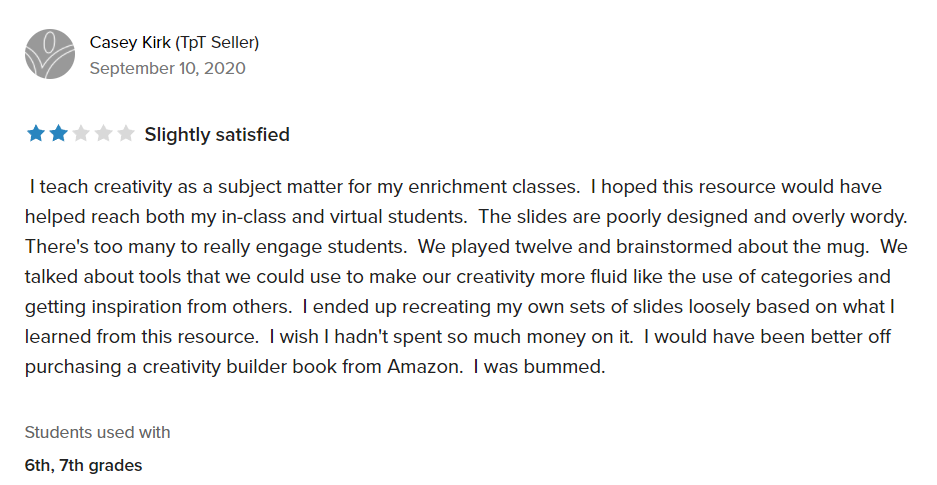Open reviewer name Casey Kirk
The height and width of the screenshot is (485, 937).
point(132,42)
